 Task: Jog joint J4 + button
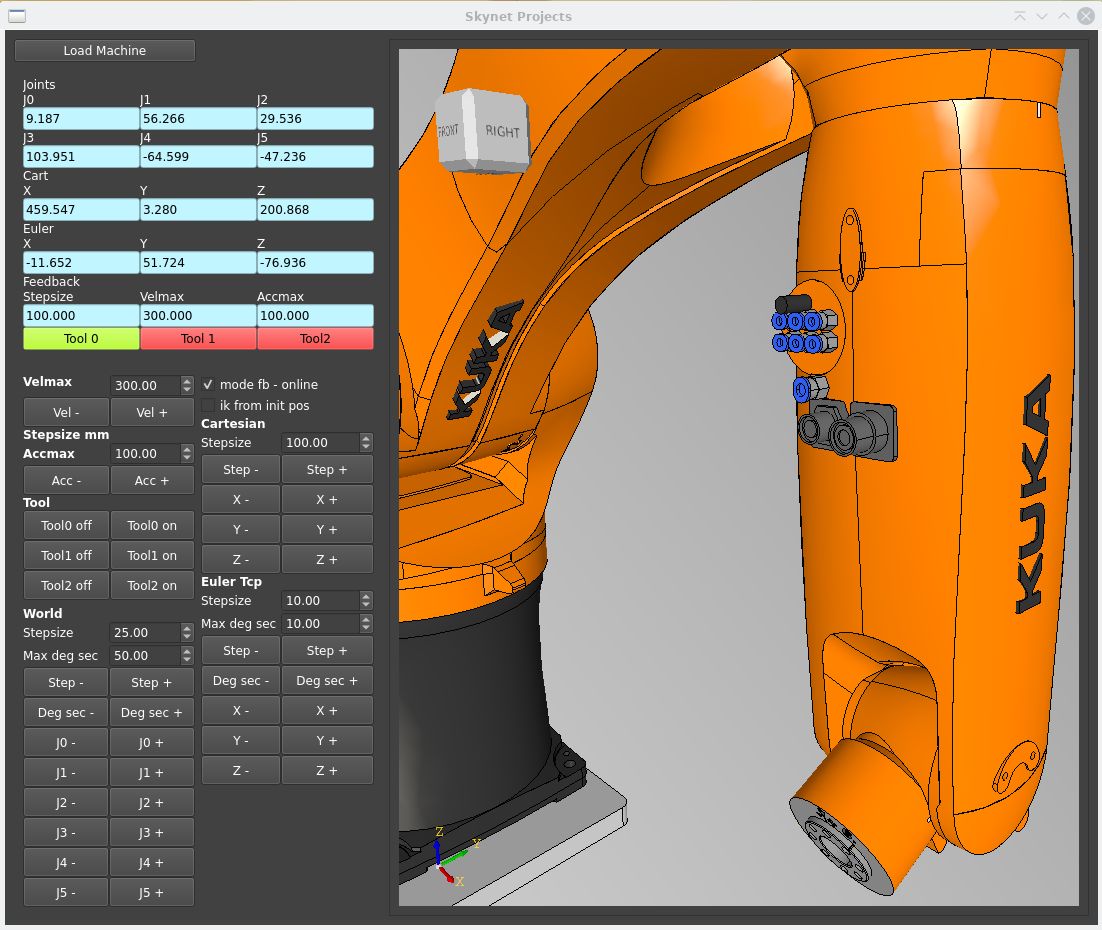[151, 863]
